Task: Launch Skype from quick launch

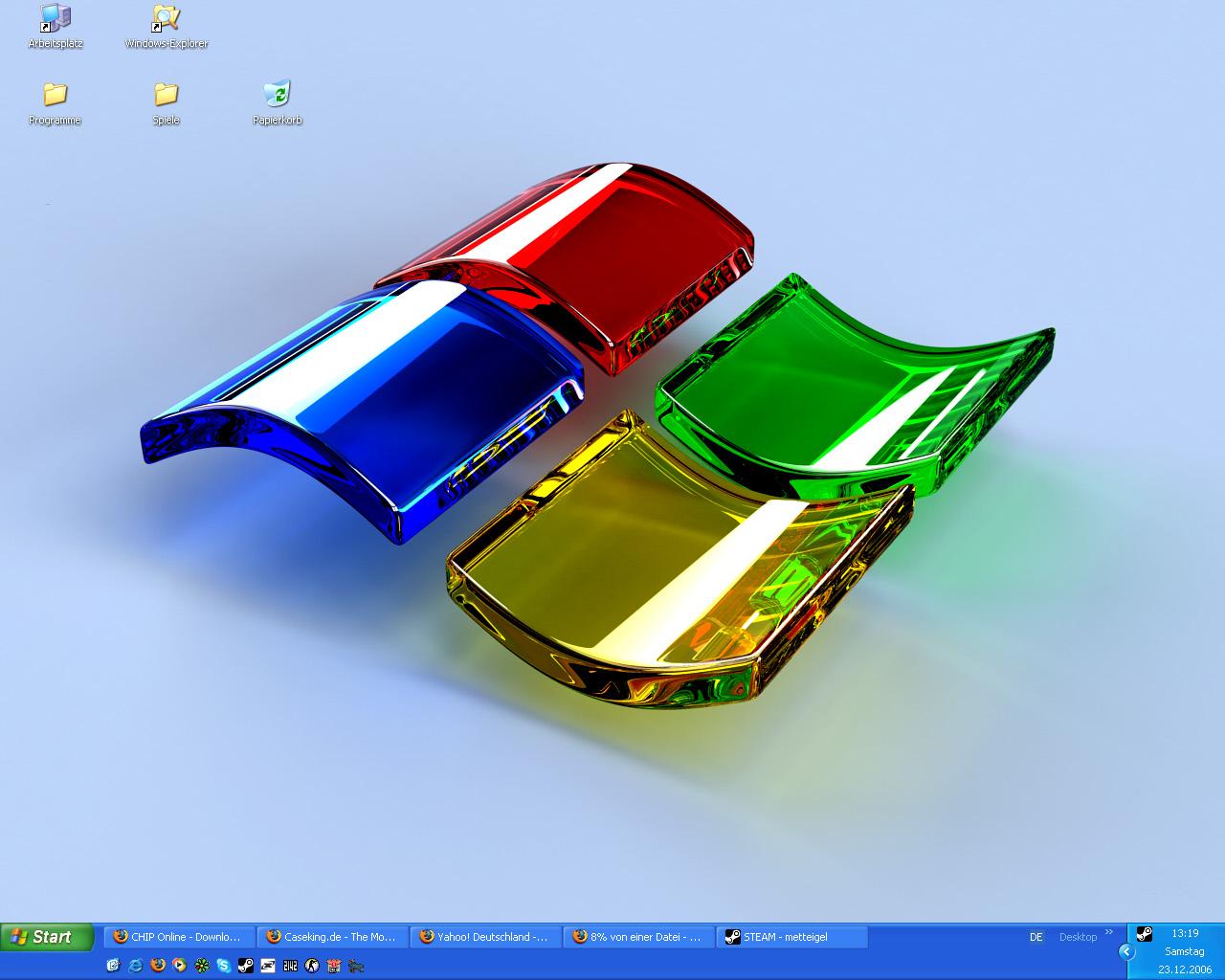Action: (224, 966)
